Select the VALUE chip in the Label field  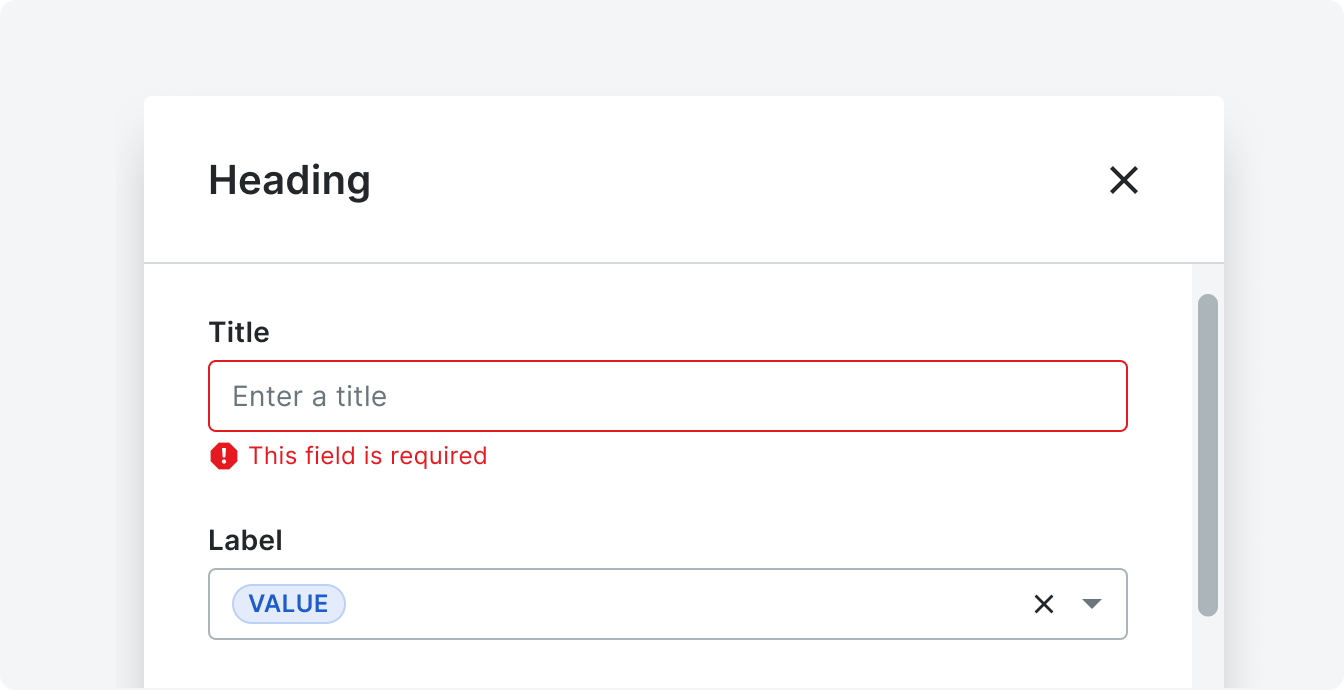click(289, 604)
